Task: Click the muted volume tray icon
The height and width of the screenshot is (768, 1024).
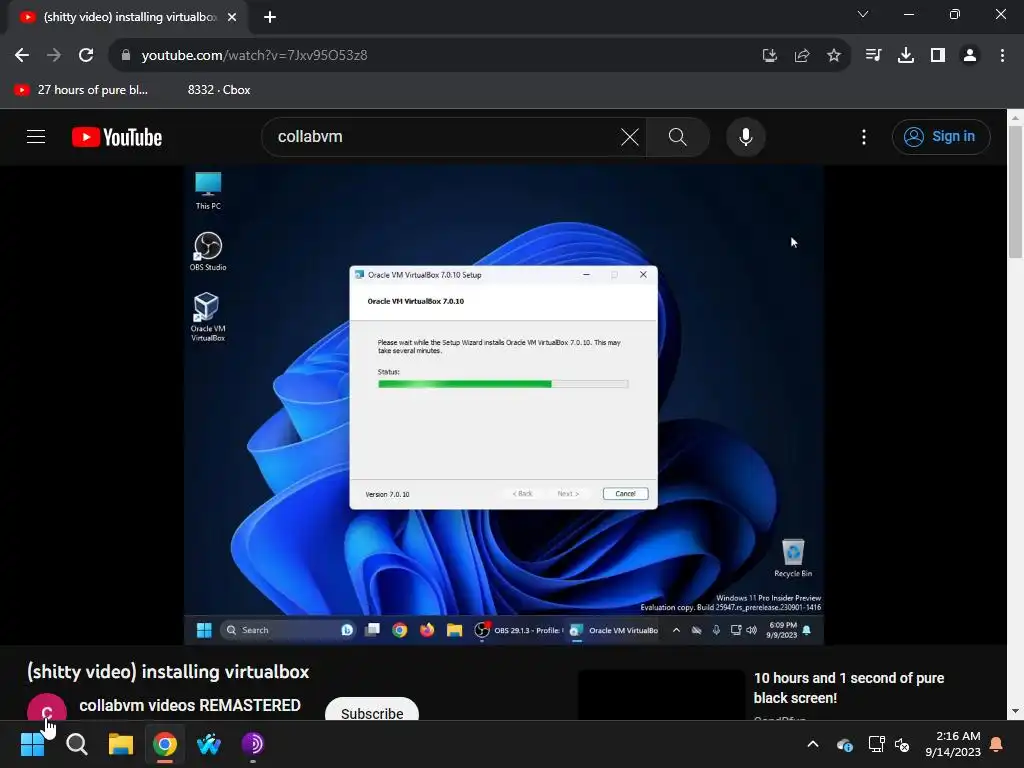Action: click(902, 744)
